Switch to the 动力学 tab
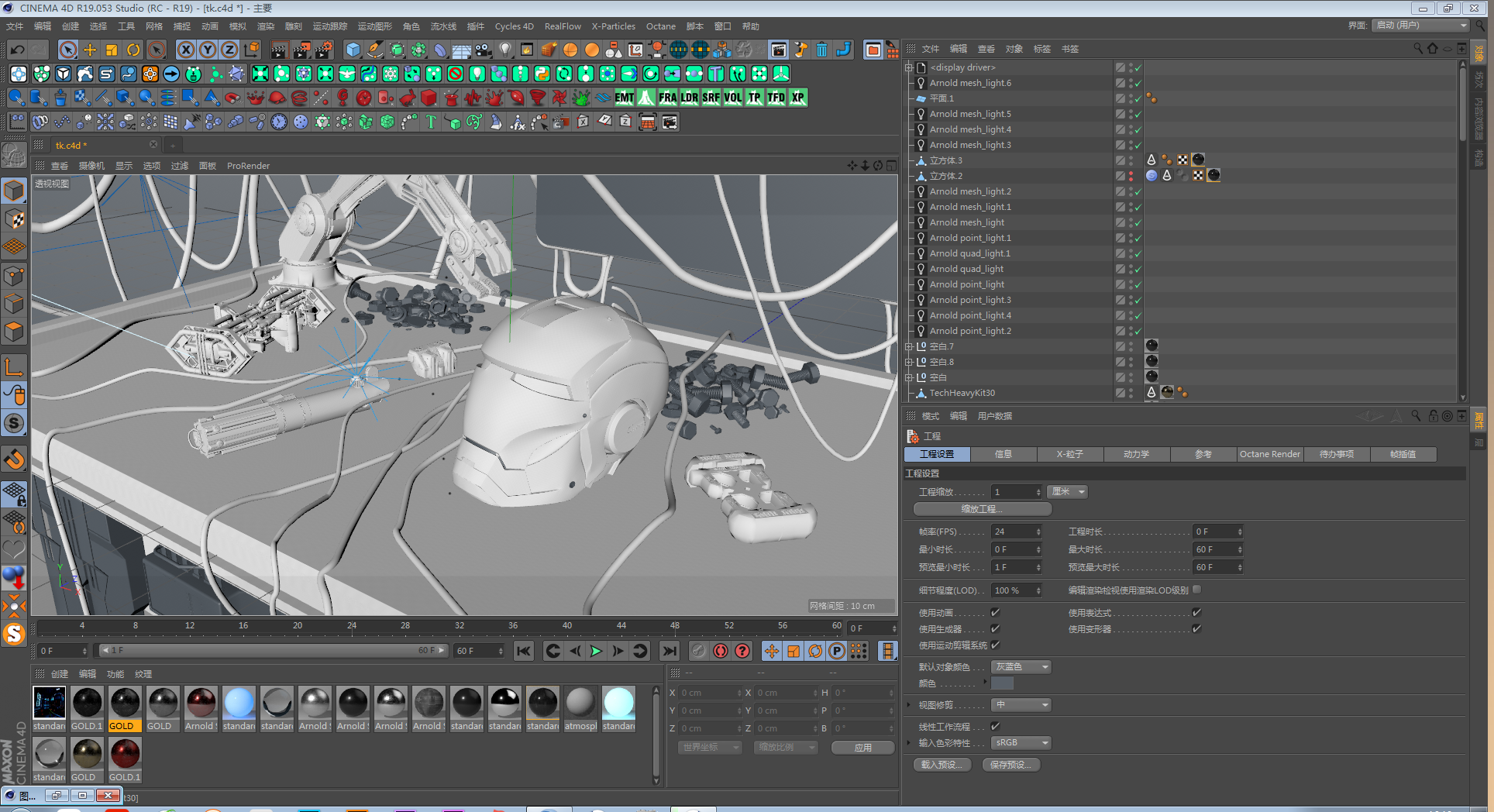 tap(1137, 455)
